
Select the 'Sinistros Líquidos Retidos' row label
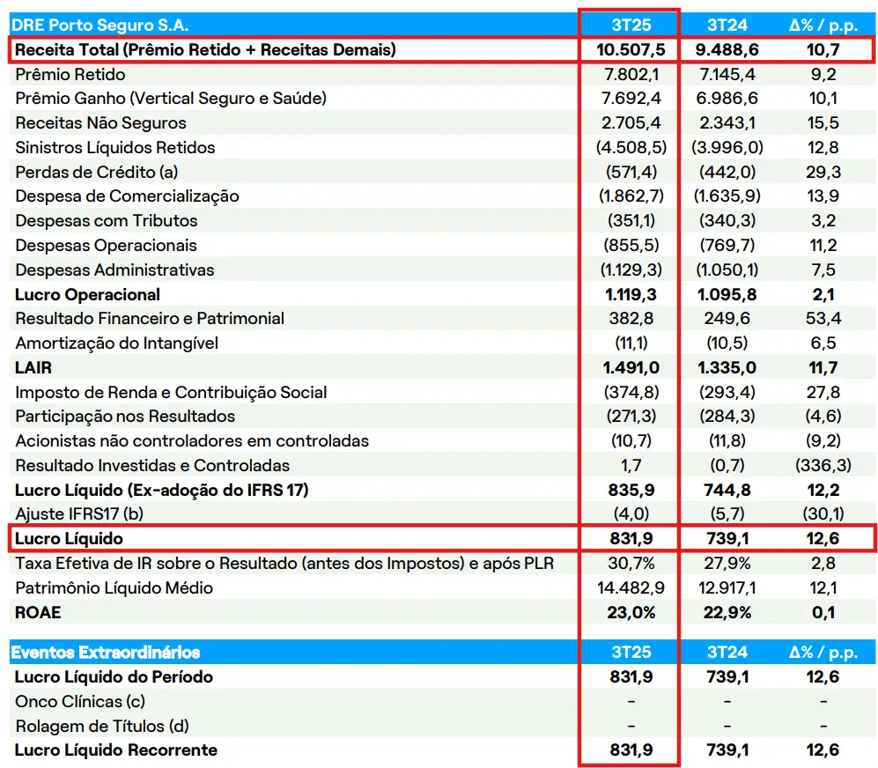115,147
